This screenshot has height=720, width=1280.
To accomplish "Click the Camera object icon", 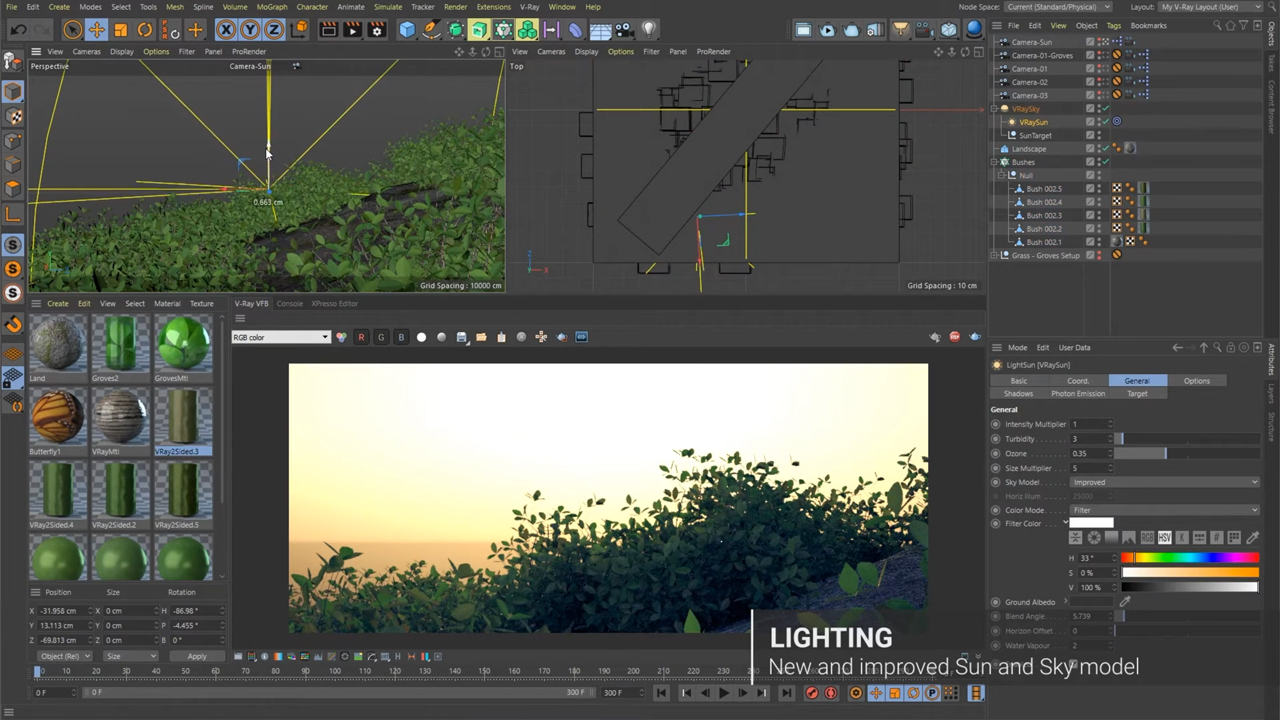I will click(x=624, y=30).
